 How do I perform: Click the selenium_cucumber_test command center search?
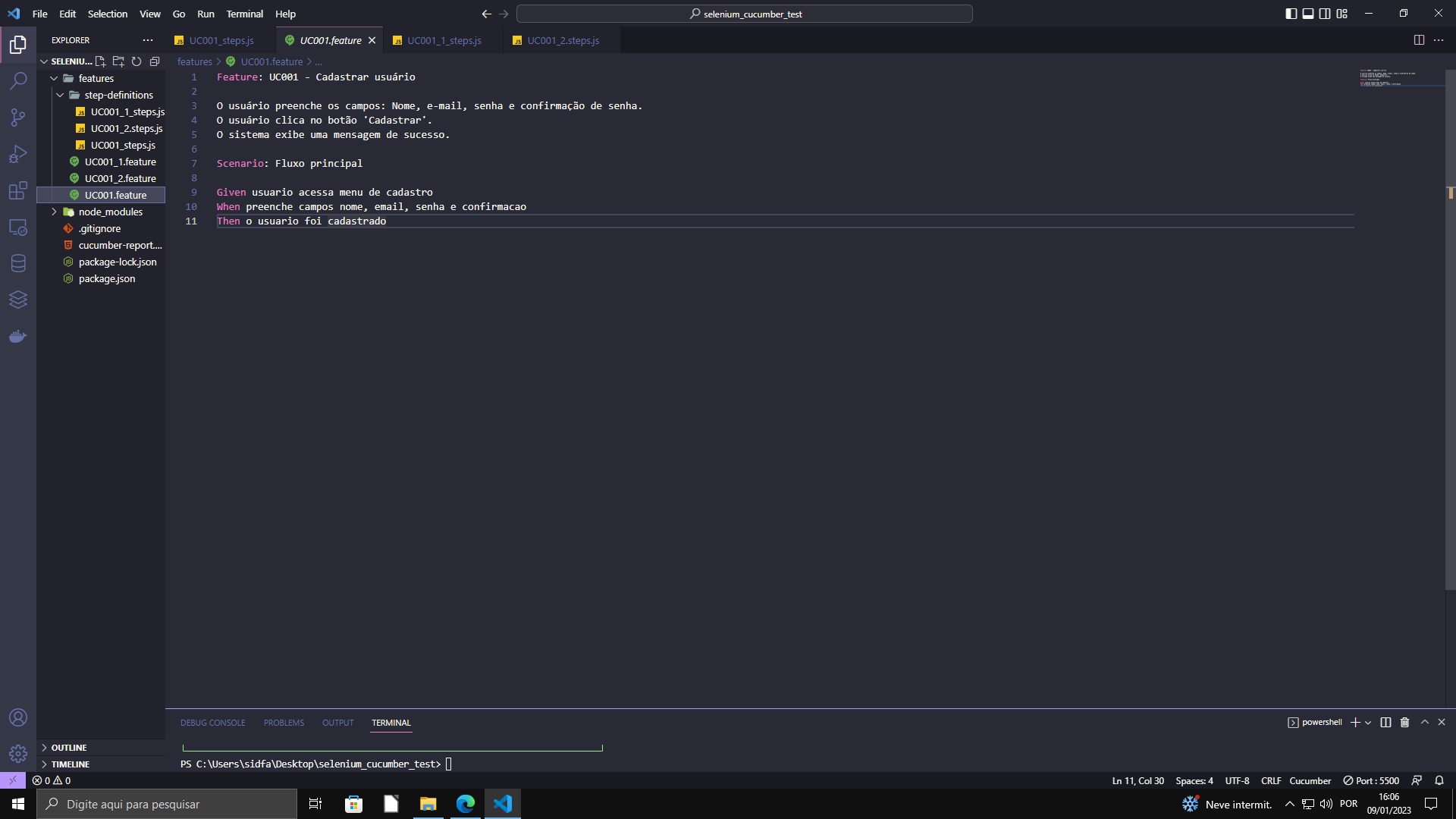click(x=744, y=14)
